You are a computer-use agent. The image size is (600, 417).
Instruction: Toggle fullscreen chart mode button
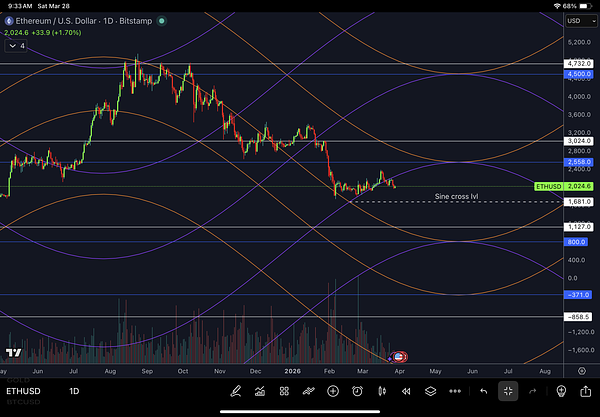[509, 390]
